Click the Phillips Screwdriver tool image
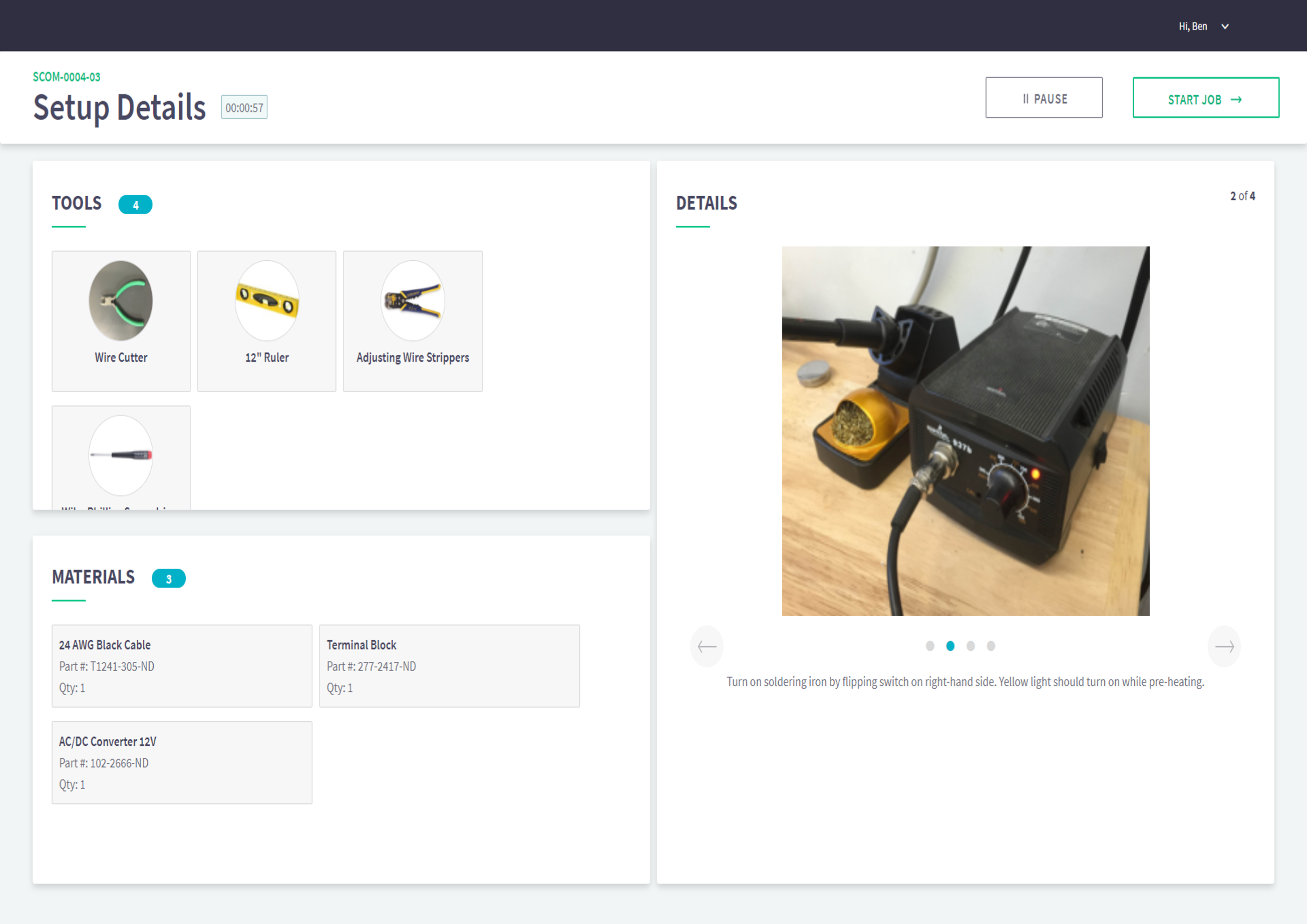Viewport: 1307px width, 924px height. tap(121, 455)
